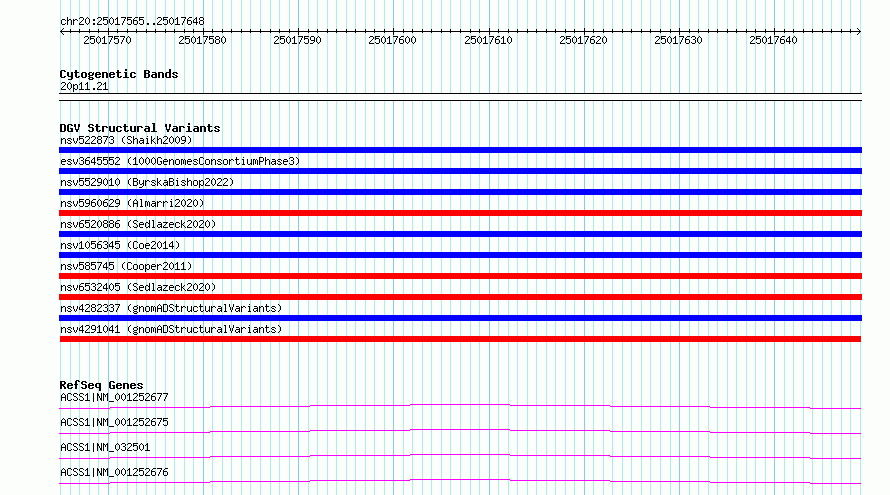Click ruler position 25017640
890x495 pixels.
(773, 40)
